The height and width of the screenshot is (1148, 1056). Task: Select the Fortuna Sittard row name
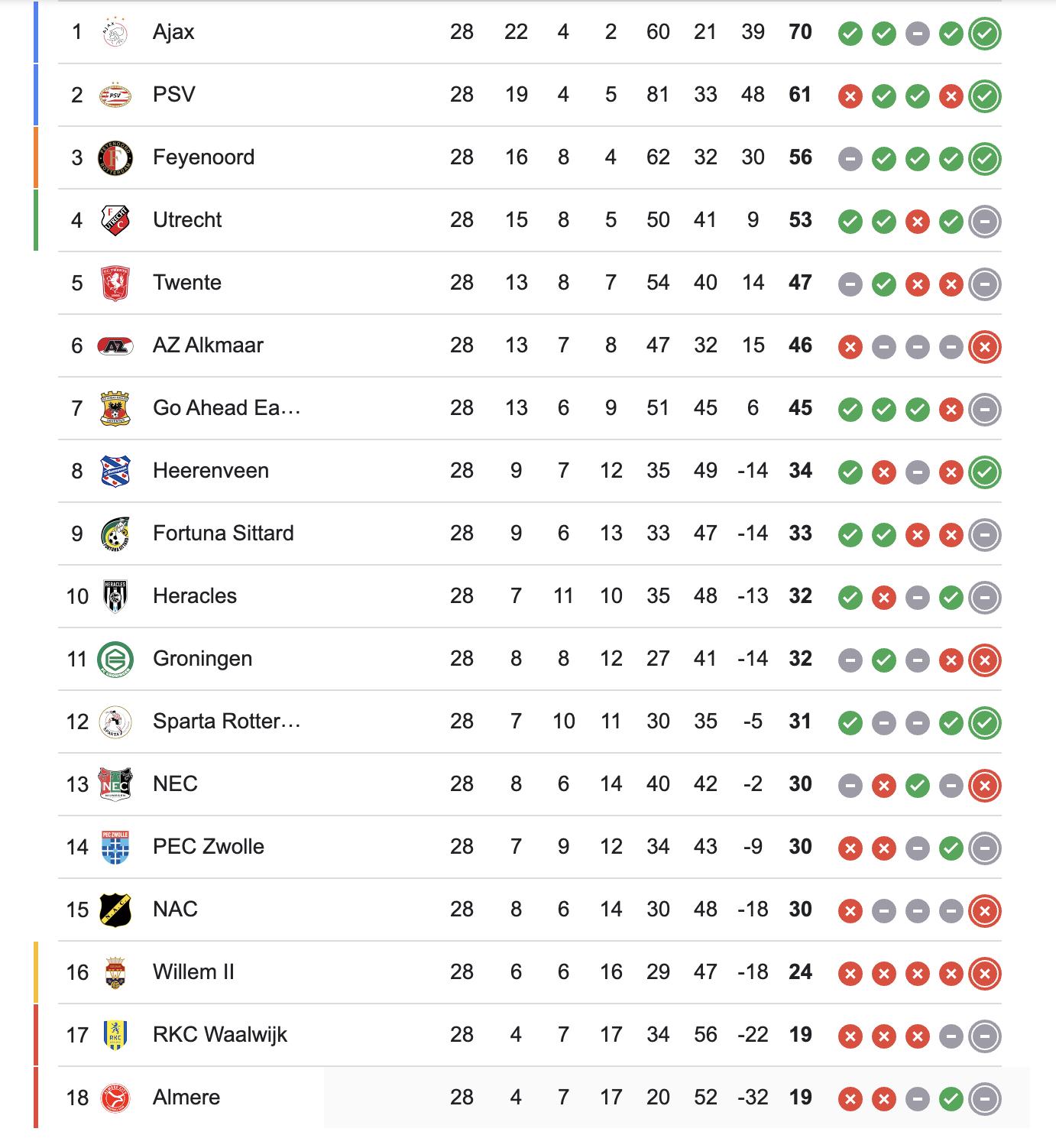223,533
